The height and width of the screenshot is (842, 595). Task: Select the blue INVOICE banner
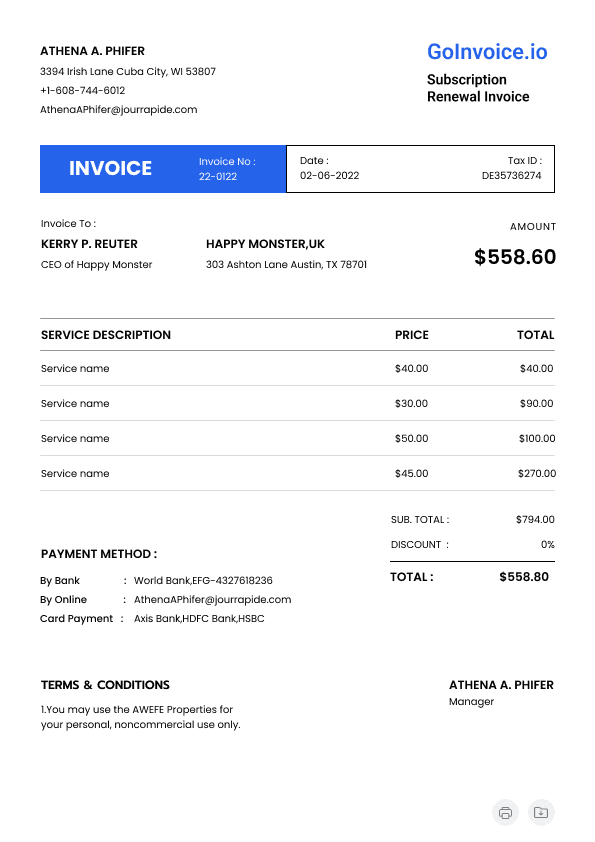[x=163, y=169]
